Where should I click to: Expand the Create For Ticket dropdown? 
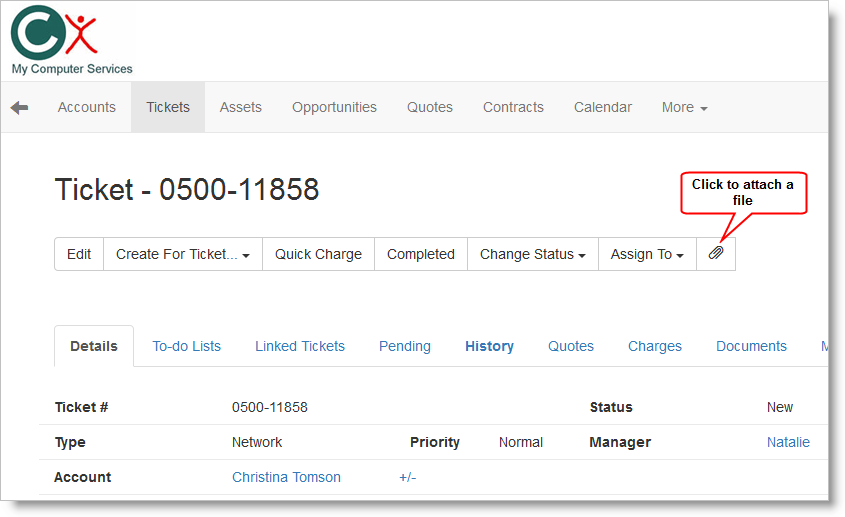[183, 254]
